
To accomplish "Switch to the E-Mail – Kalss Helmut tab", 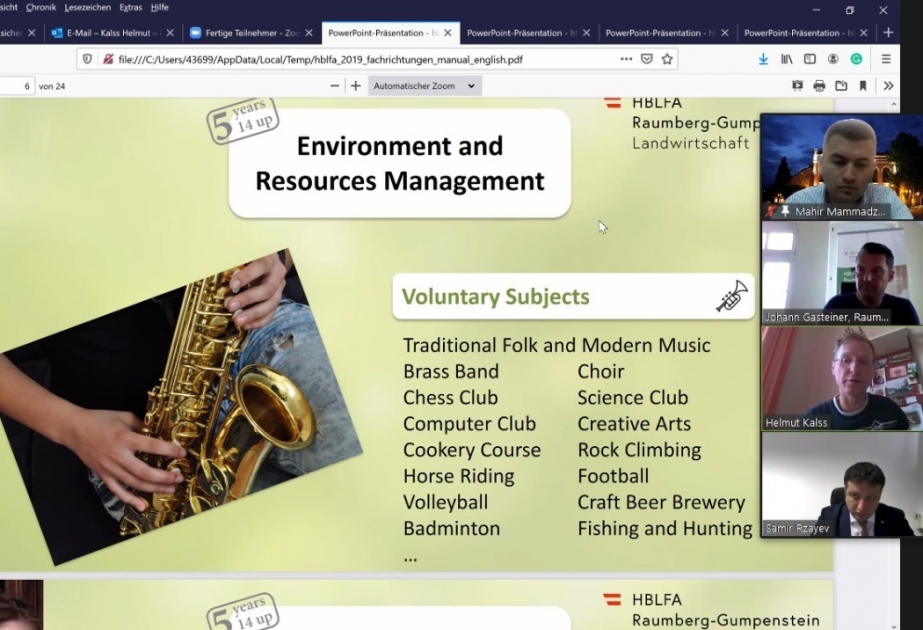I will click(x=112, y=33).
